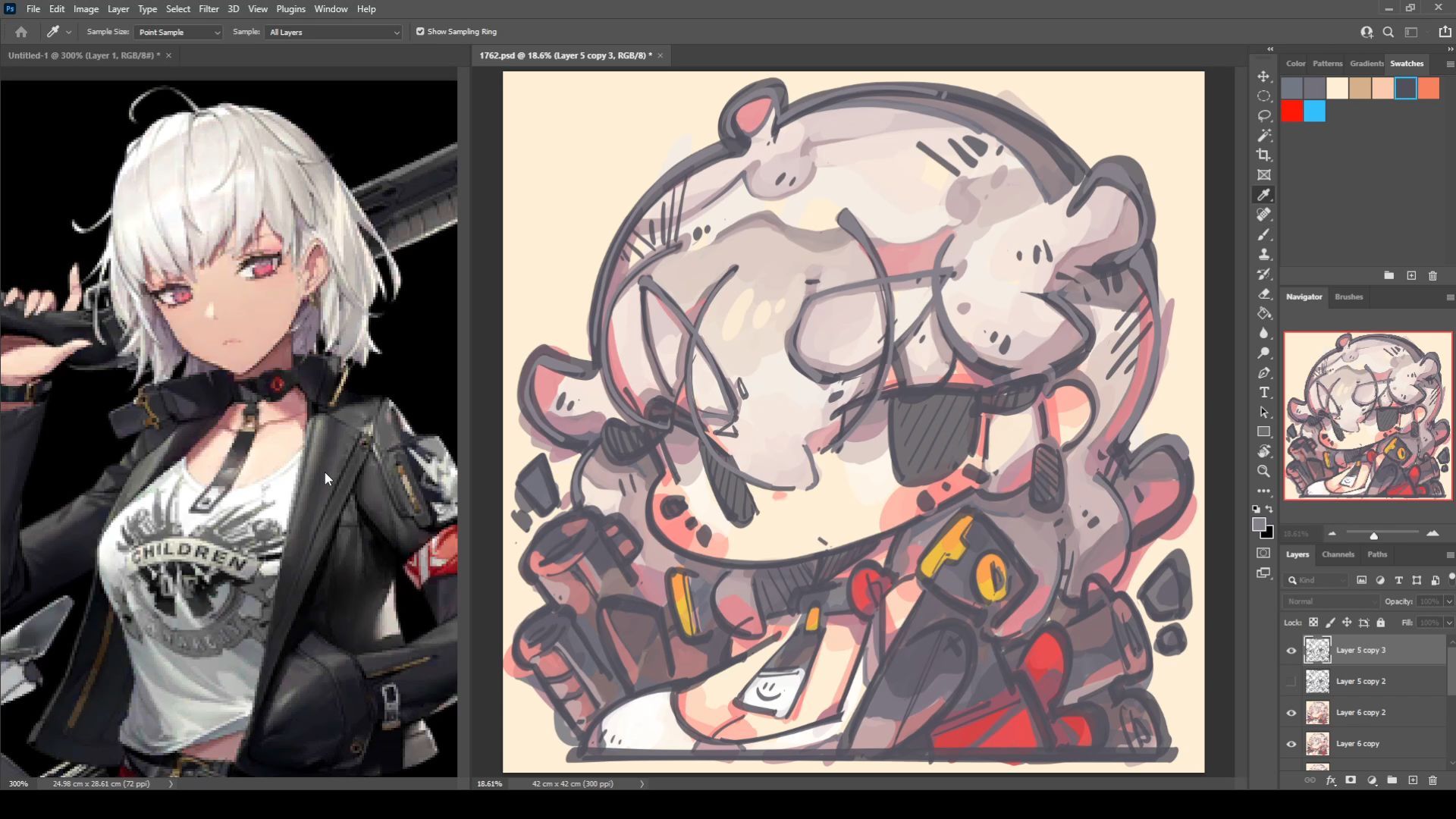Reset default foreground and background colors
This screenshot has height=819, width=1456.
(1256, 509)
